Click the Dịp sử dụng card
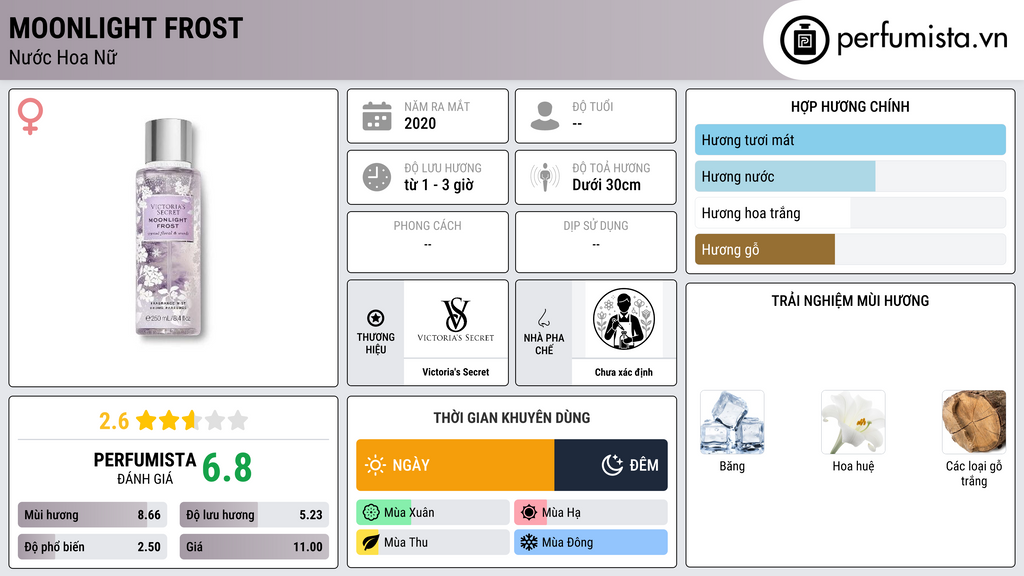The image size is (1024, 576). click(596, 242)
